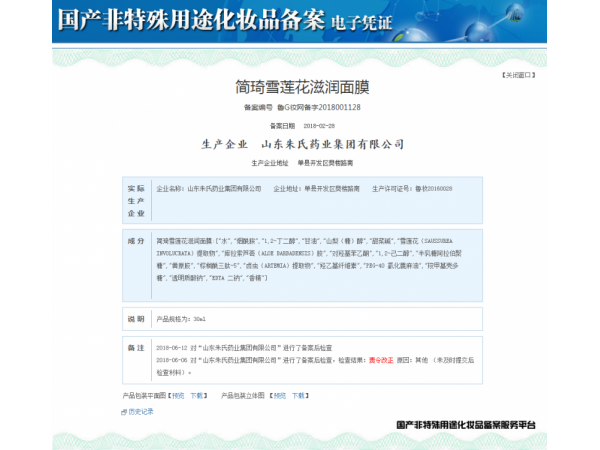The image size is (600, 450).
Task: Click the 2018-06-12 inspection note line
Action: [x=244, y=348]
